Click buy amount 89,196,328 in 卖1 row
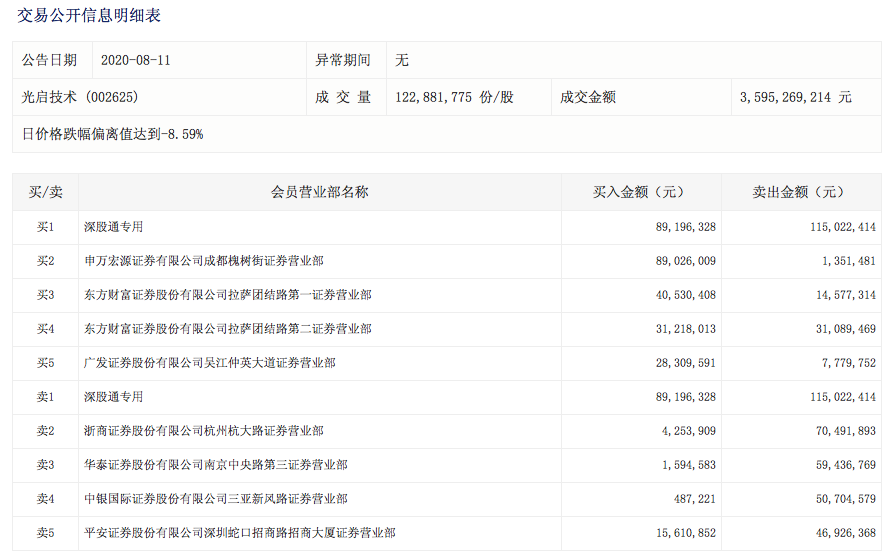 (x=685, y=397)
